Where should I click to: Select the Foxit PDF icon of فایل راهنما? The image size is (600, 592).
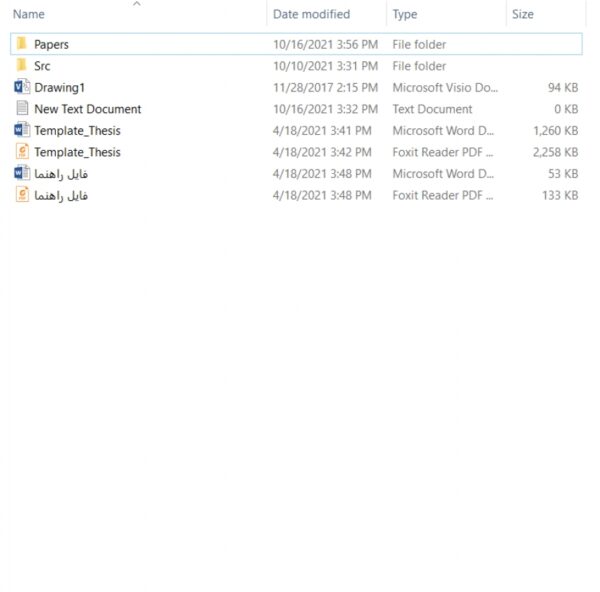[22, 195]
